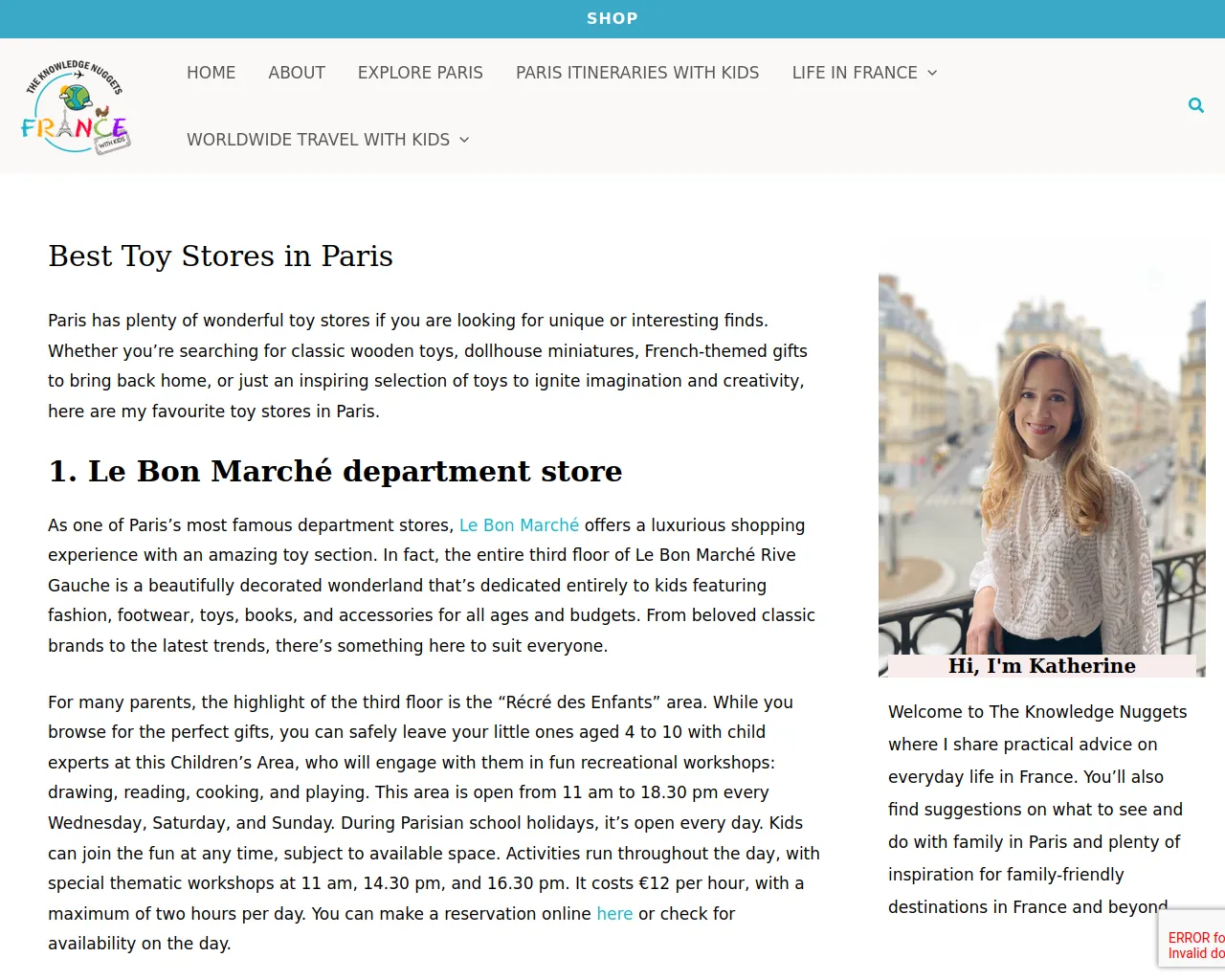Open the SHOP banner link
The width and height of the screenshot is (1225, 980).
pos(612,18)
